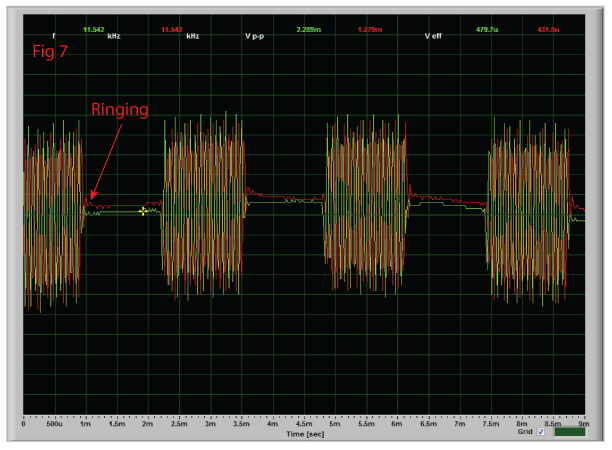
Task: Select the red frequency value 11.542
Action: [172, 30]
